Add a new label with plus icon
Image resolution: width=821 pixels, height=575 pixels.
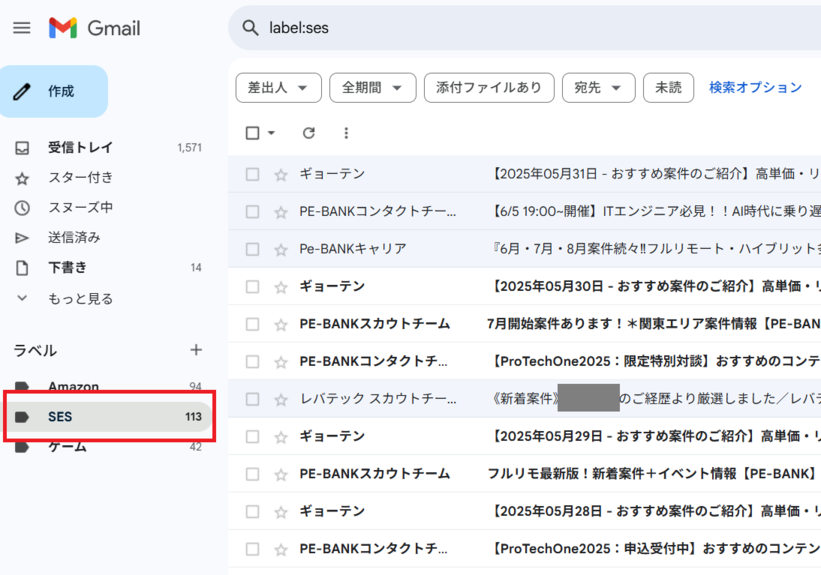[x=196, y=350]
